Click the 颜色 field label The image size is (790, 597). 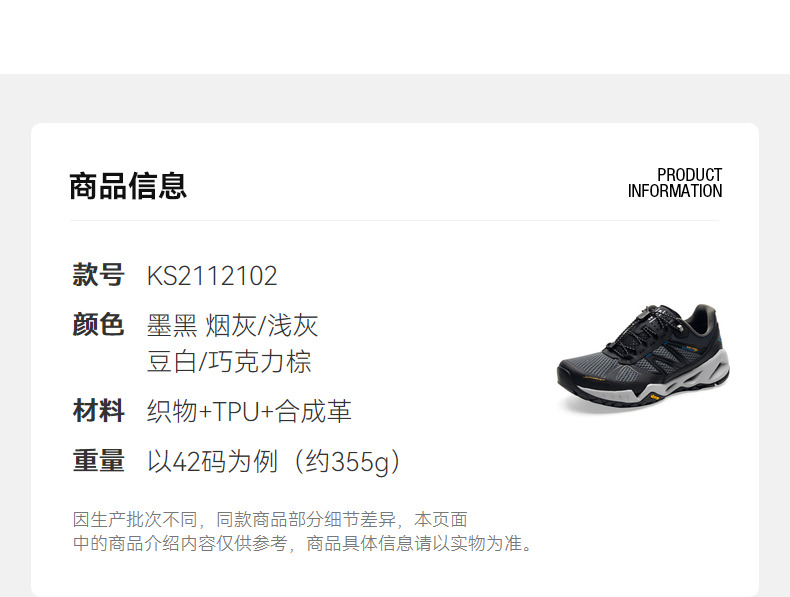click(x=98, y=324)
